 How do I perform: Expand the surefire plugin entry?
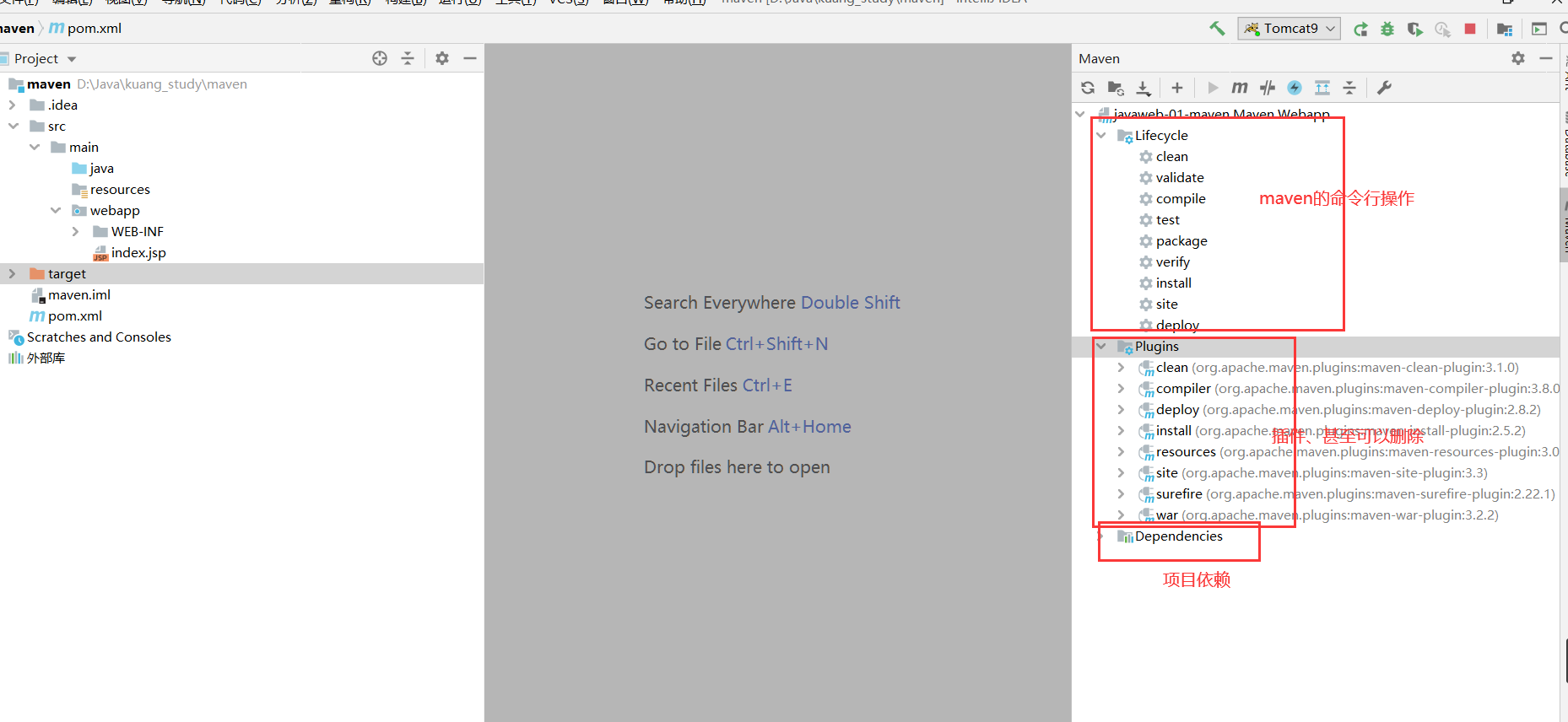click(x=1121, y=494)
